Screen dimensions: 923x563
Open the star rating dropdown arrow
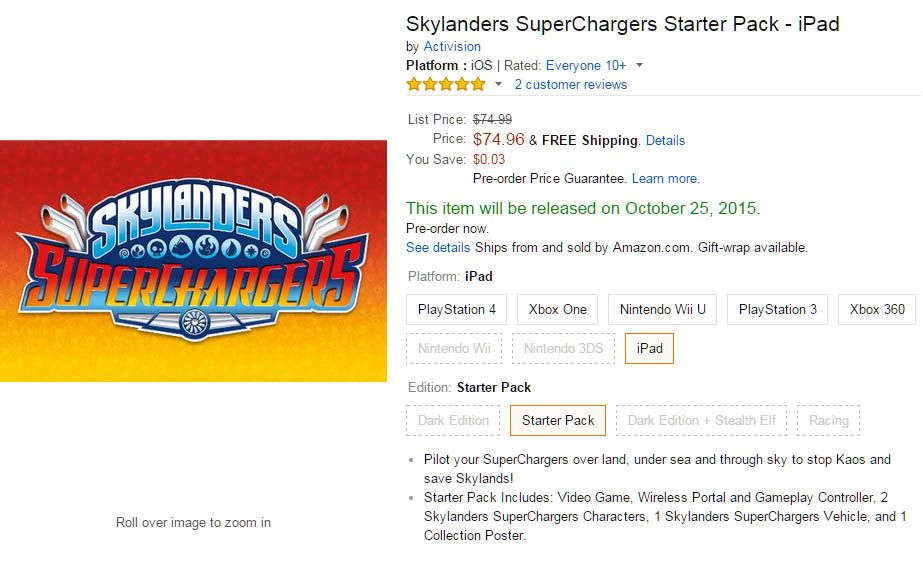498,84
